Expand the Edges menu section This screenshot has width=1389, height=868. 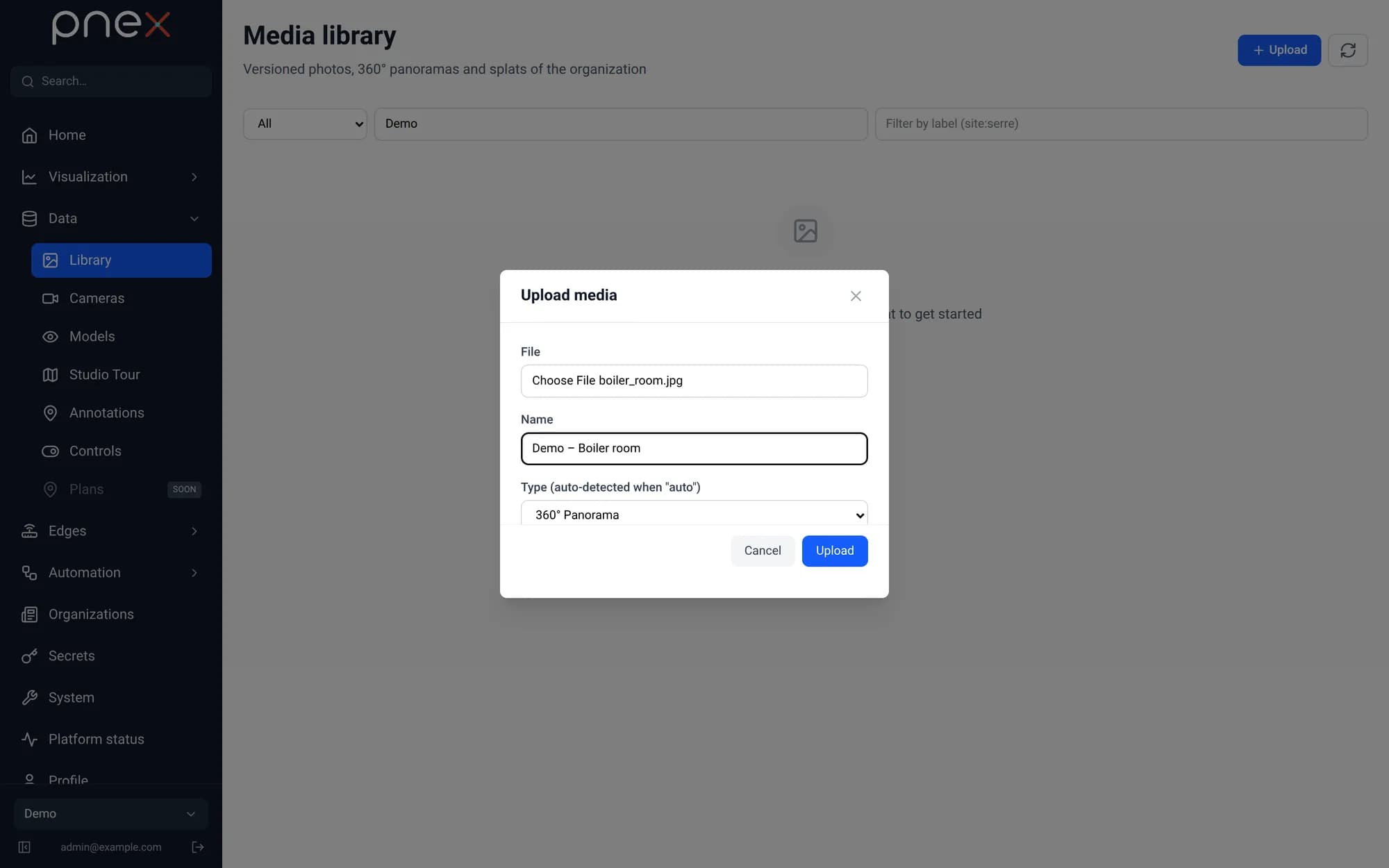click(111, 531)
